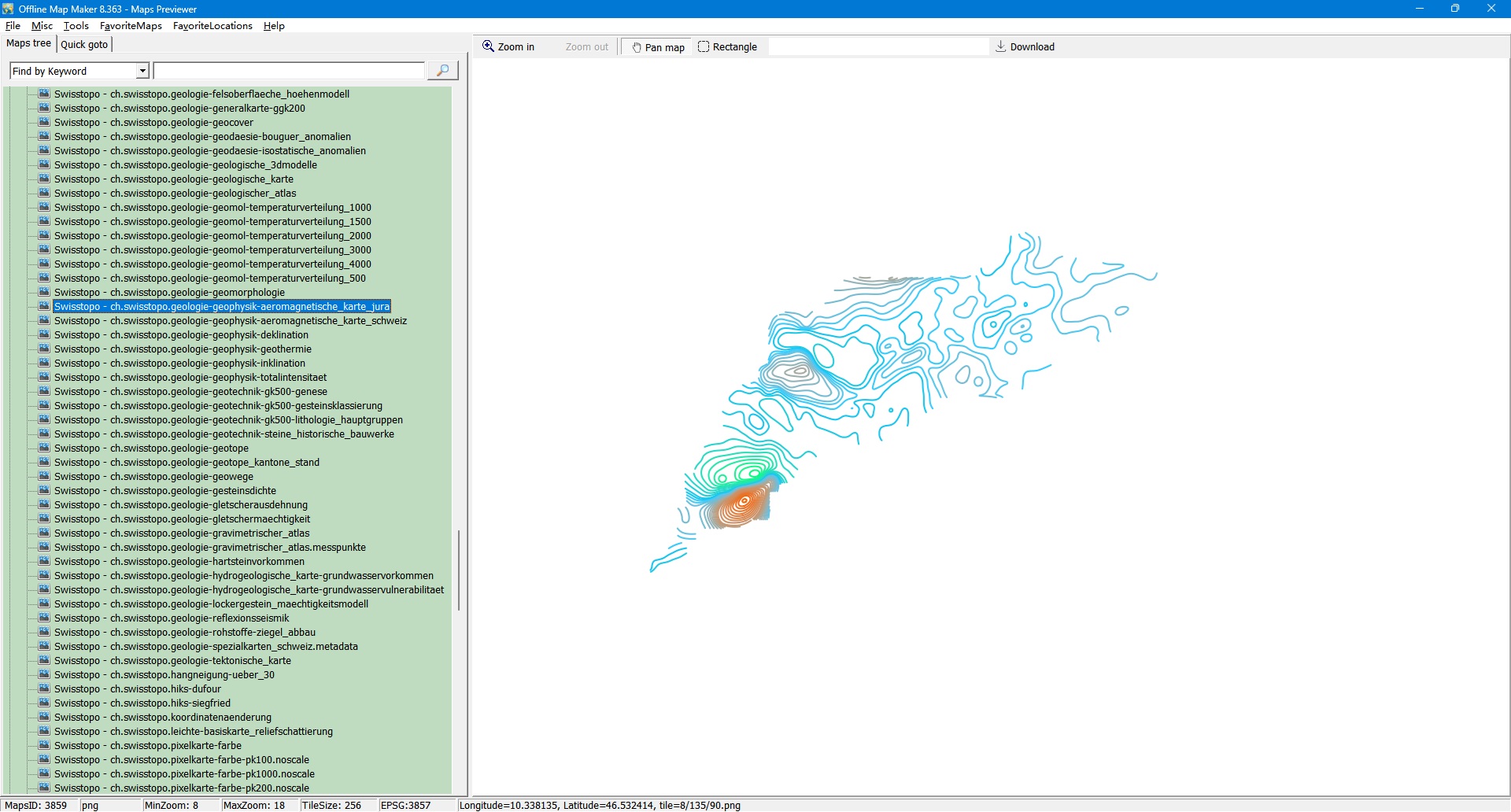Viewport: 1511px width, 812px height.
Task: Click the Zoom in magnifier icon
Action: click(x=488, y=46)
